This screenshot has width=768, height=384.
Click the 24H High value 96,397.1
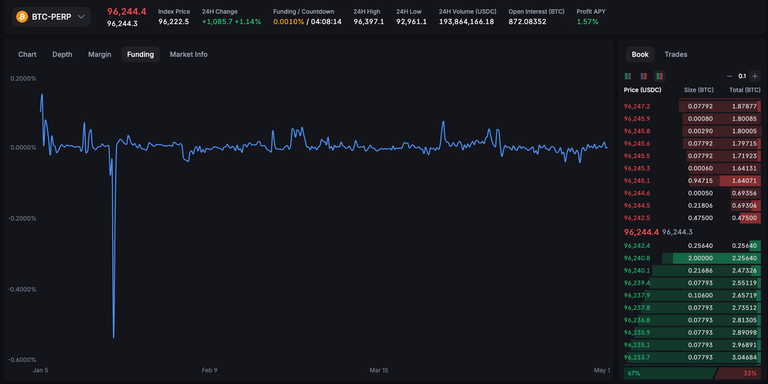coord(369,22)
